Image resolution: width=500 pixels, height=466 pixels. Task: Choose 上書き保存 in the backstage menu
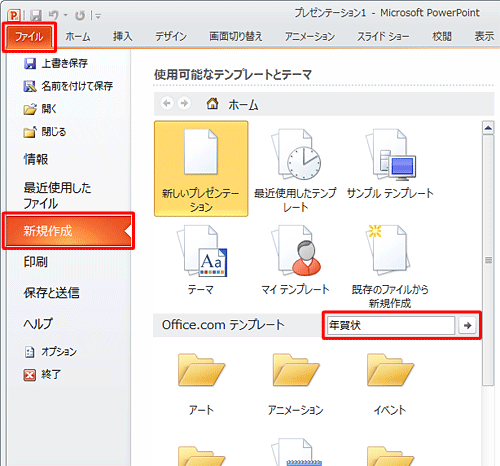coord(56,63)
